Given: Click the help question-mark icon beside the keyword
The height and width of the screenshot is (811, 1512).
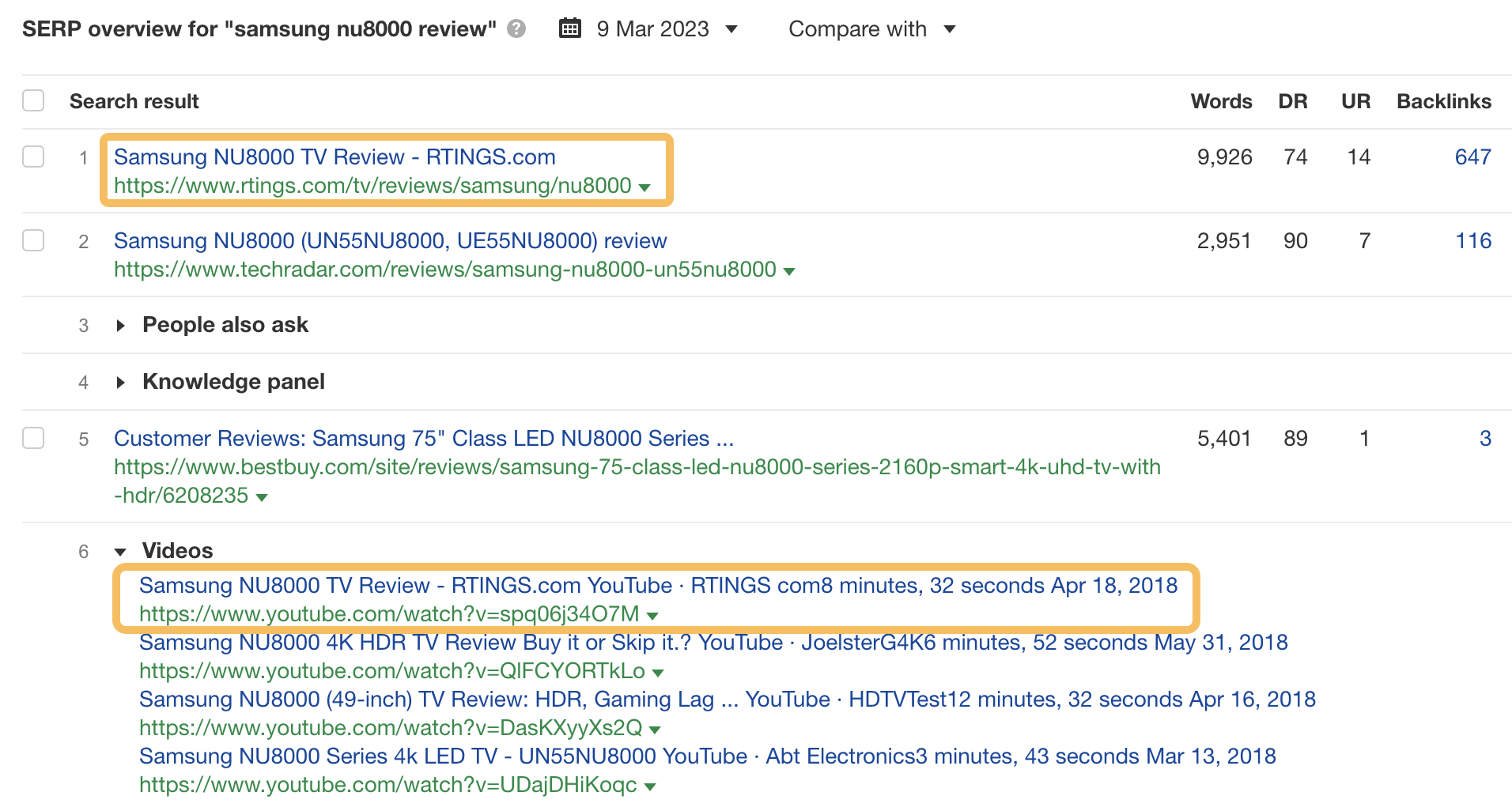Looking at the screenshot, I should pos(516,30).
